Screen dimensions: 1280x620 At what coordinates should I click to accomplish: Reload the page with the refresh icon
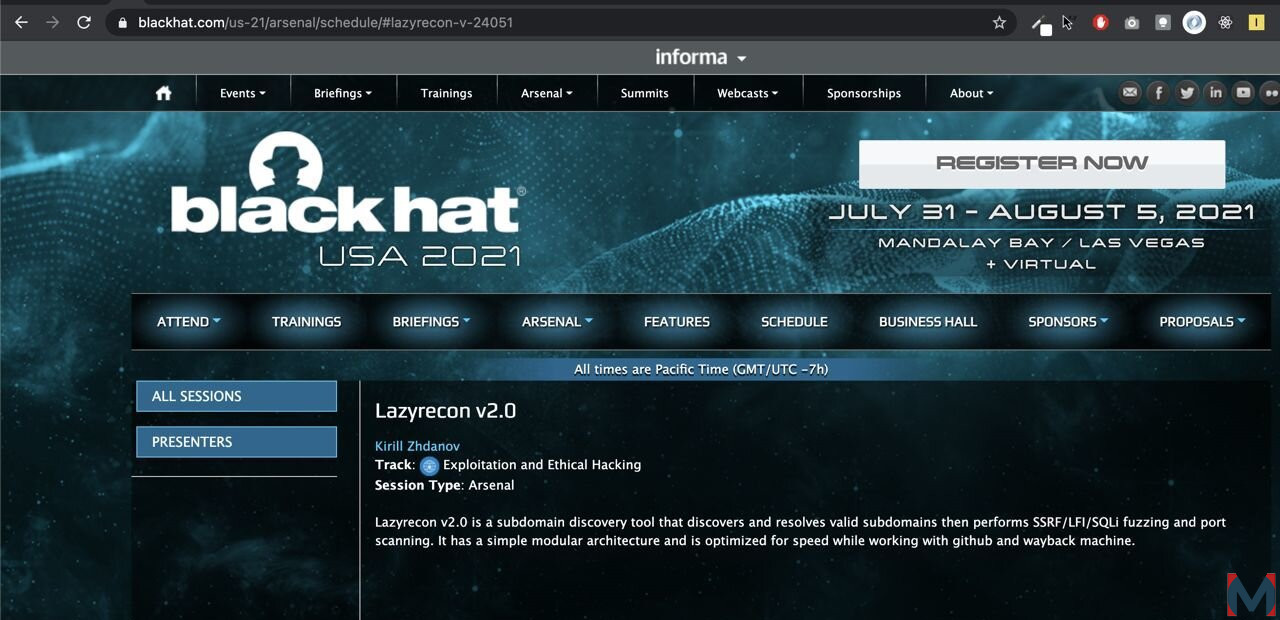pos(84,22)
